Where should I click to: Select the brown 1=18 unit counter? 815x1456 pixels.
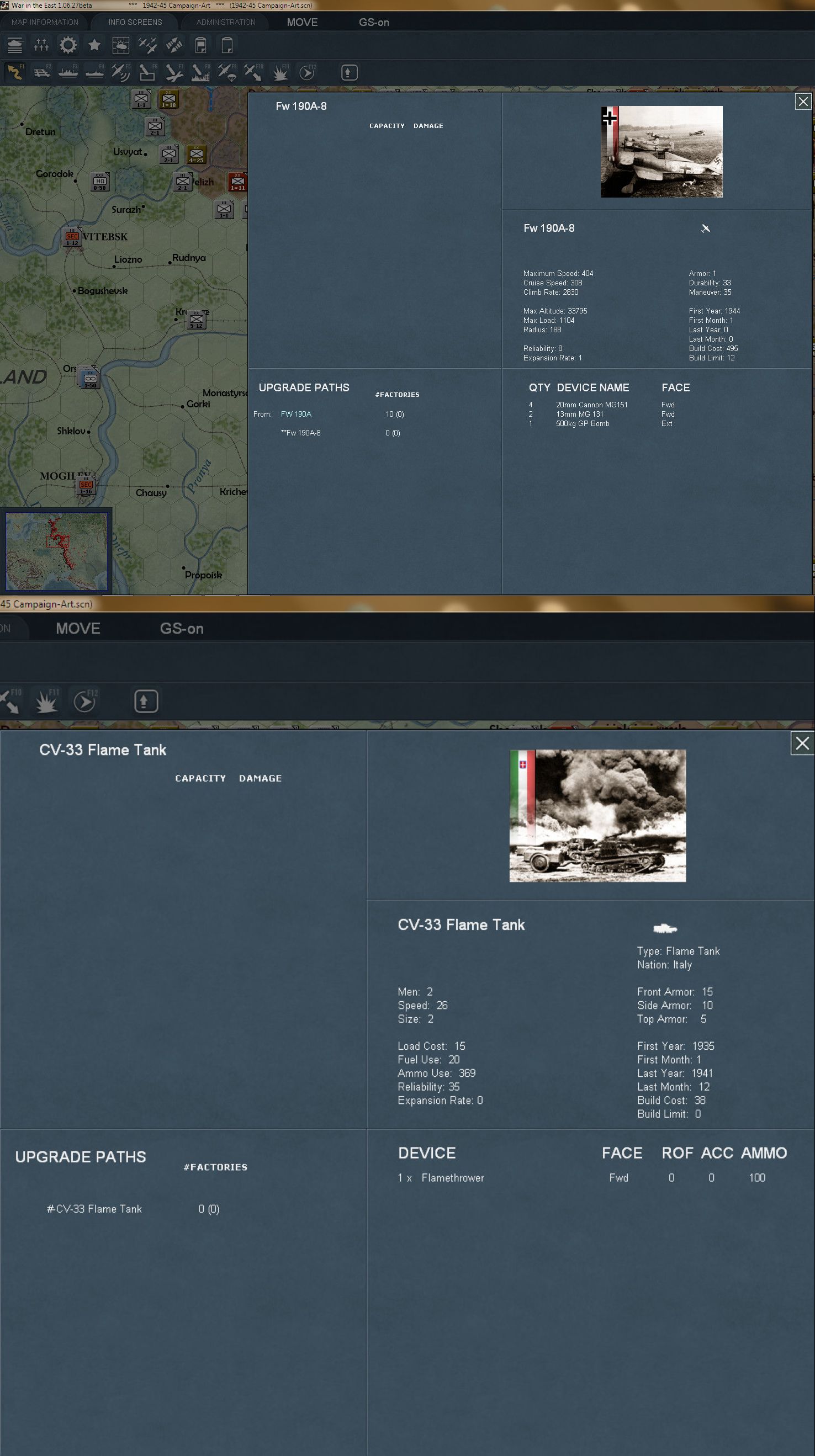coord(168,98)
